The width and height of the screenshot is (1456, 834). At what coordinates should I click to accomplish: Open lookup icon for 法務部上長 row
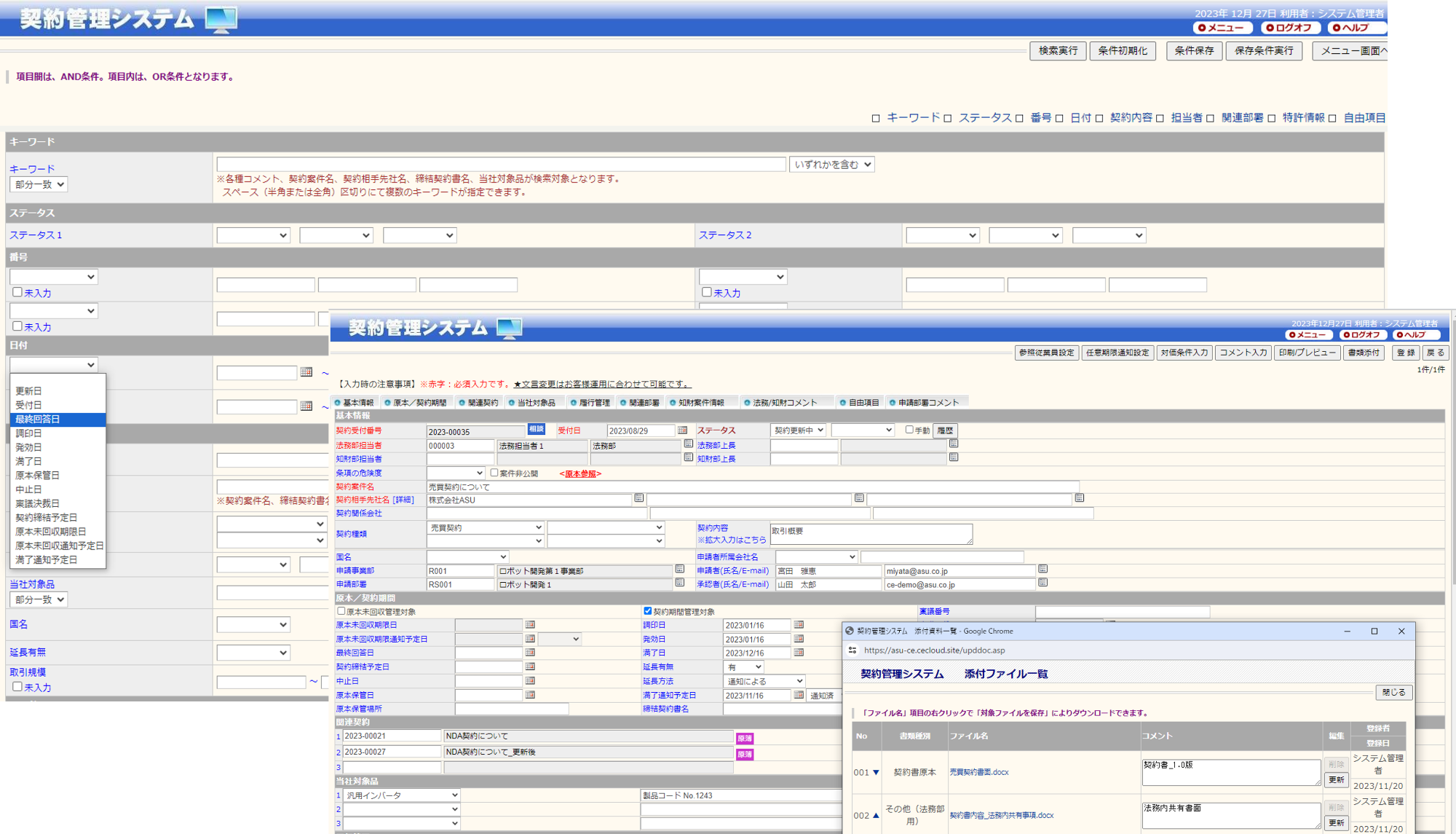(954, 444)
